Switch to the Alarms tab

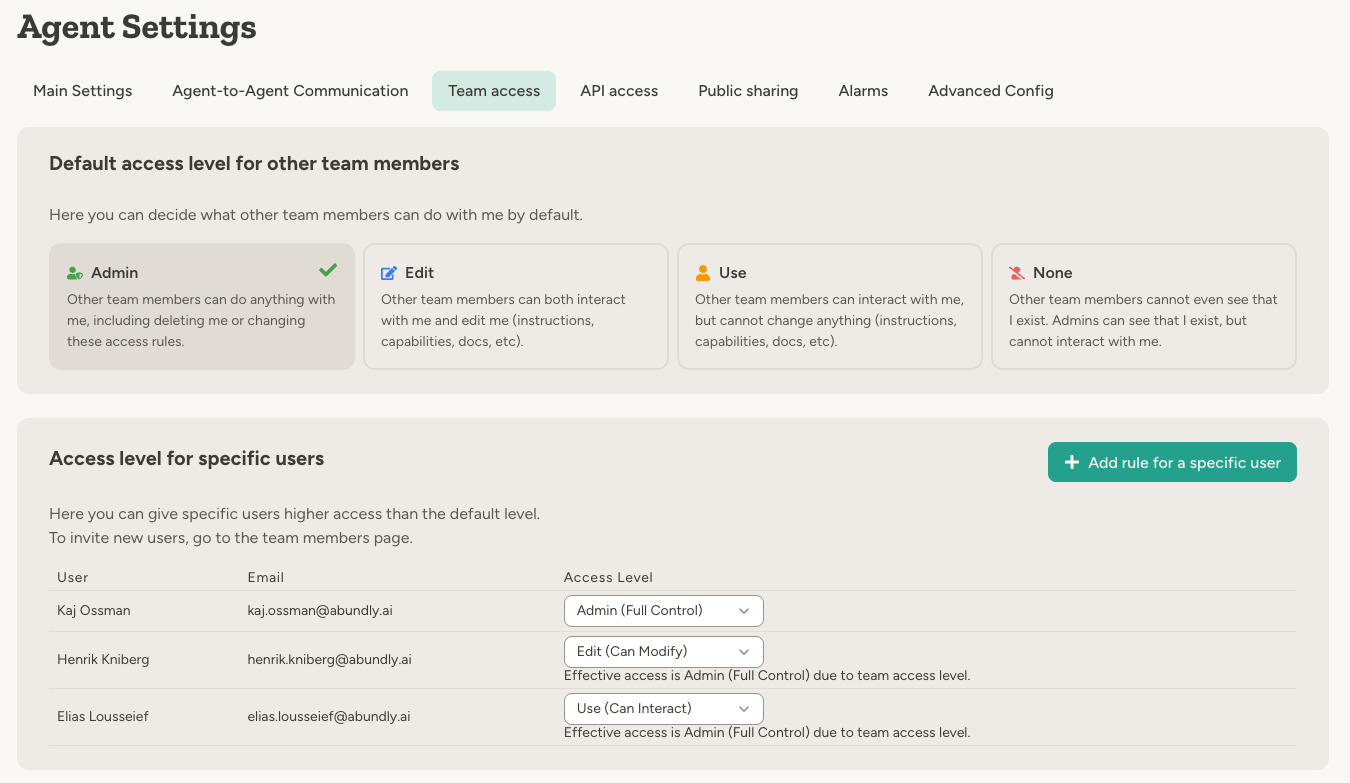pos(862,90)
